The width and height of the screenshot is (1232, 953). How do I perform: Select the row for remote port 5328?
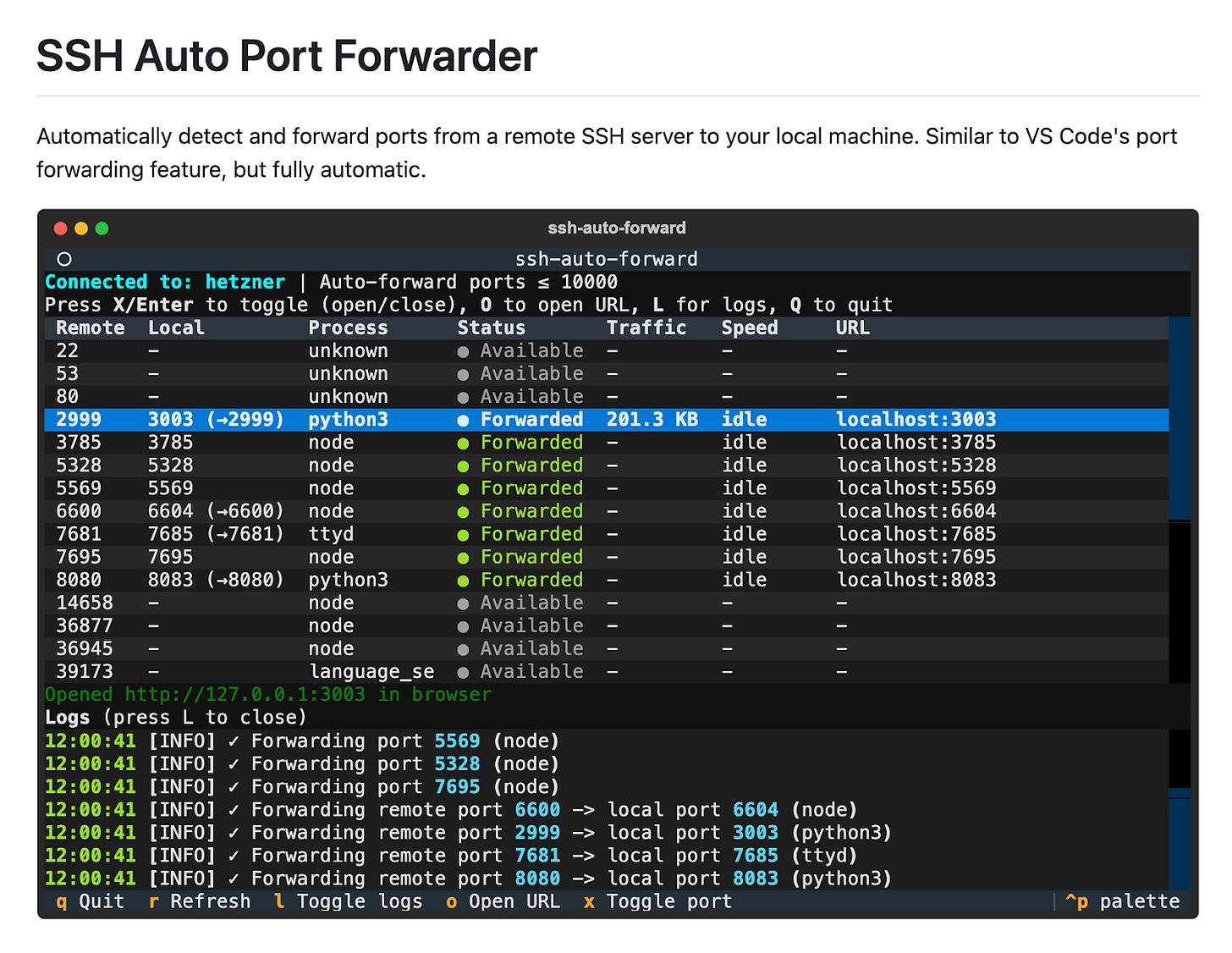click(606, 465)
